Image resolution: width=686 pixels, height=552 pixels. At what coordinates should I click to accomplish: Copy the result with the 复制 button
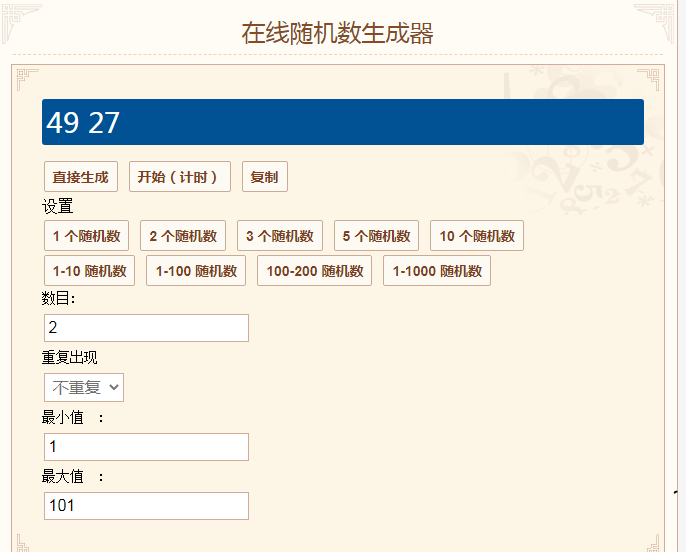tap(265, 177)
